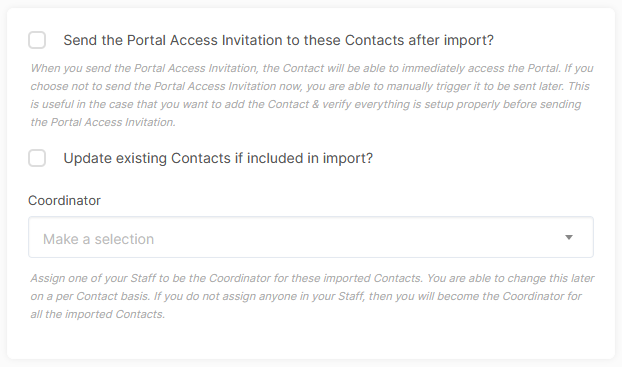Click the Coordinator field label
The image size is (622, 367).
coord(64,200)
